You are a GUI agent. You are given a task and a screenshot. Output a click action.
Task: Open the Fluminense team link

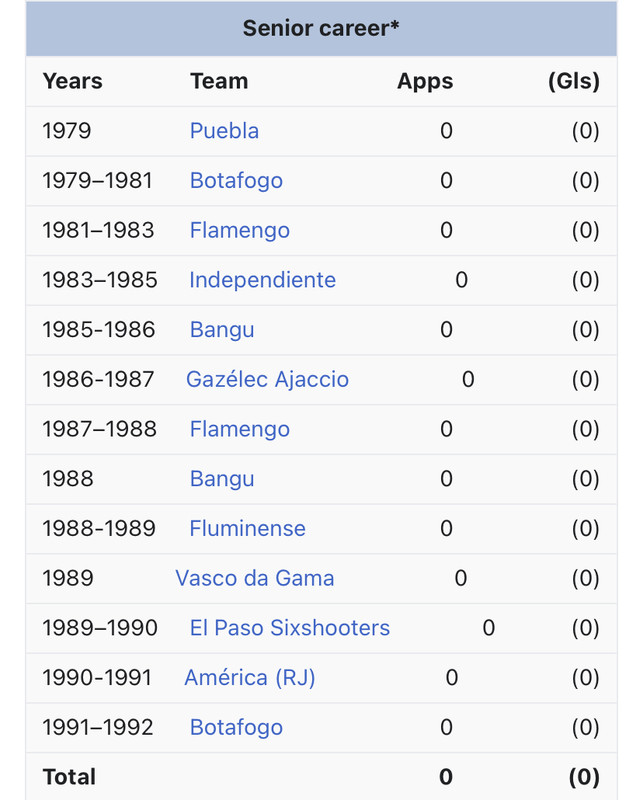tap(247, 529)
